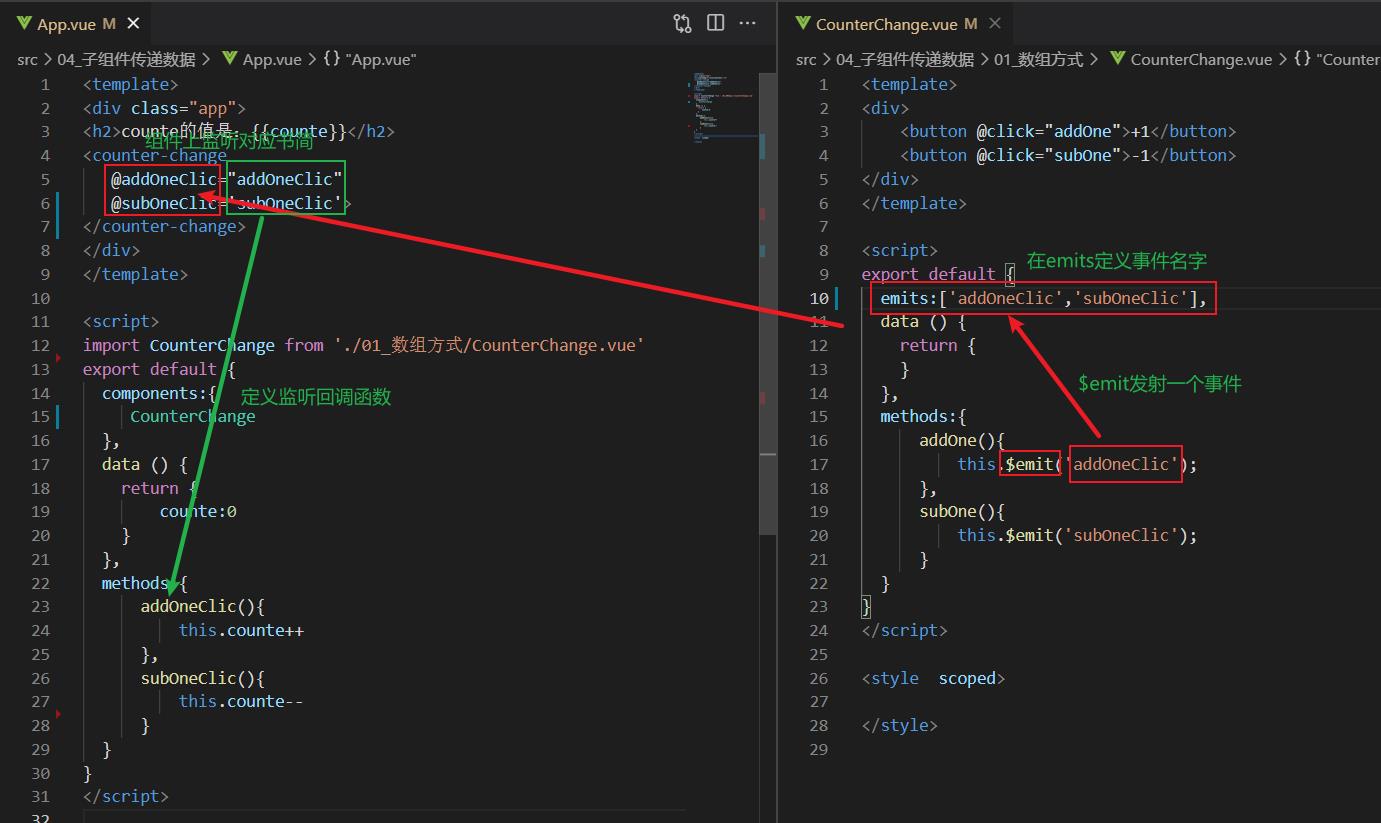
Task: Click methods:{ line in CounterChange.vue
Action: tap(923, 416)
